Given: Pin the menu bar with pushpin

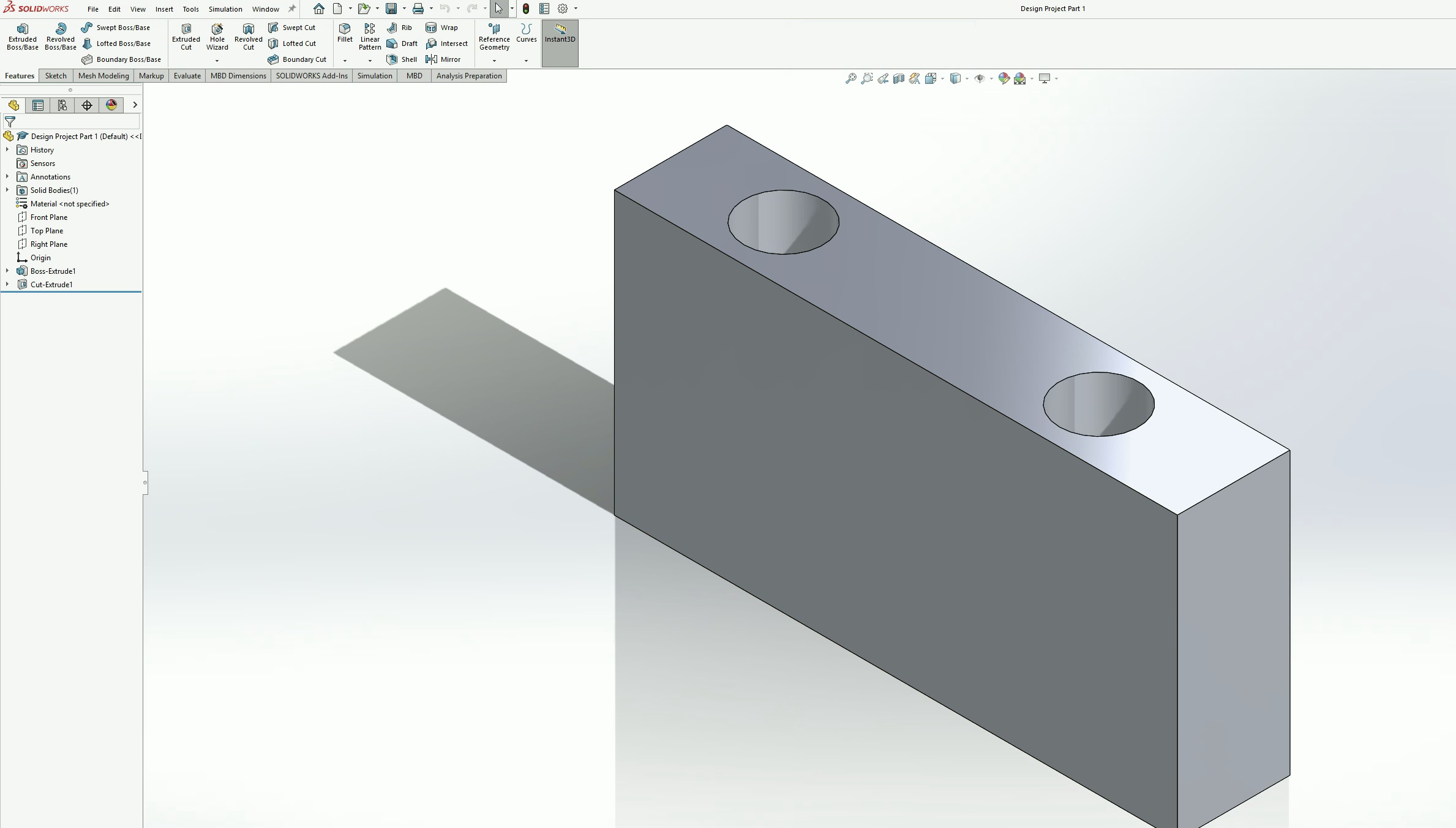Looking at the screenshot, I should (292, 9).
